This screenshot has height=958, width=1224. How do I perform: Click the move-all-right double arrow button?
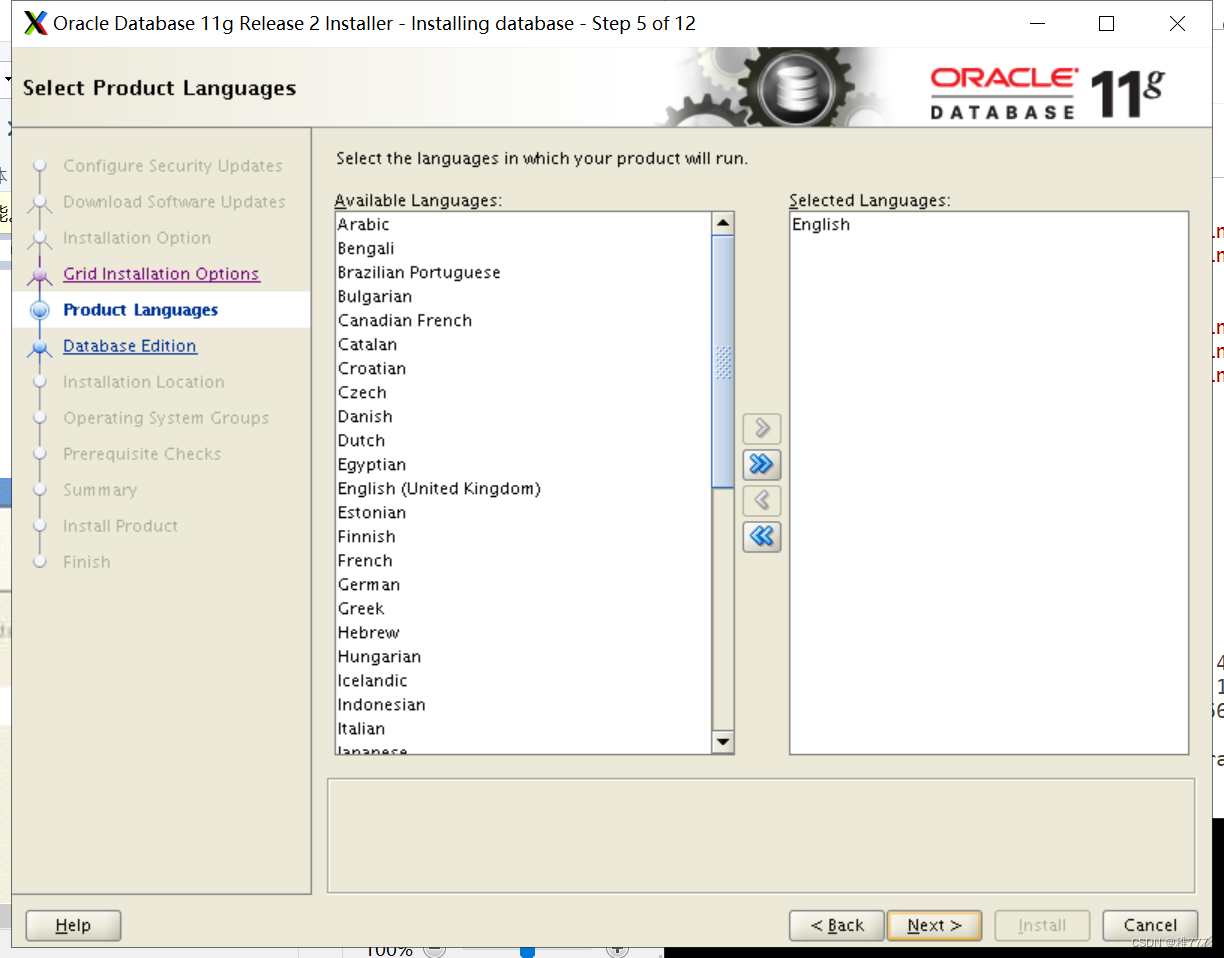(761, 464)
